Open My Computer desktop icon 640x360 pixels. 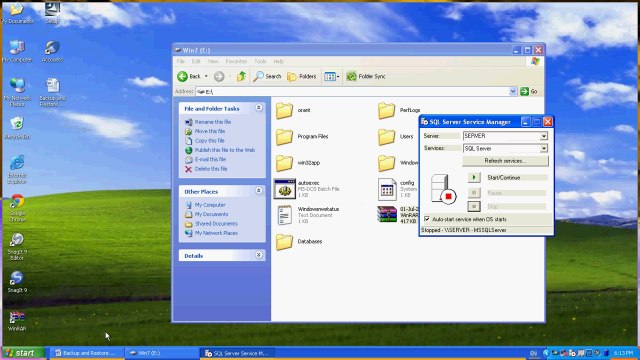click(x=17, y=51)
